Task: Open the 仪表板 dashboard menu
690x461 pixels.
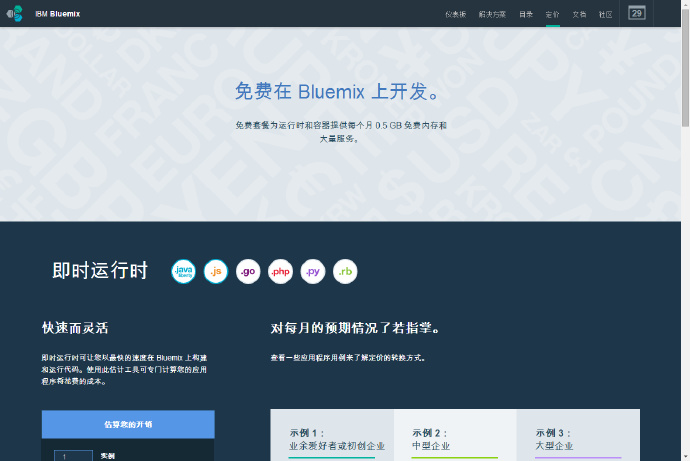Action: pyautogui.click(x=455, y=15)
